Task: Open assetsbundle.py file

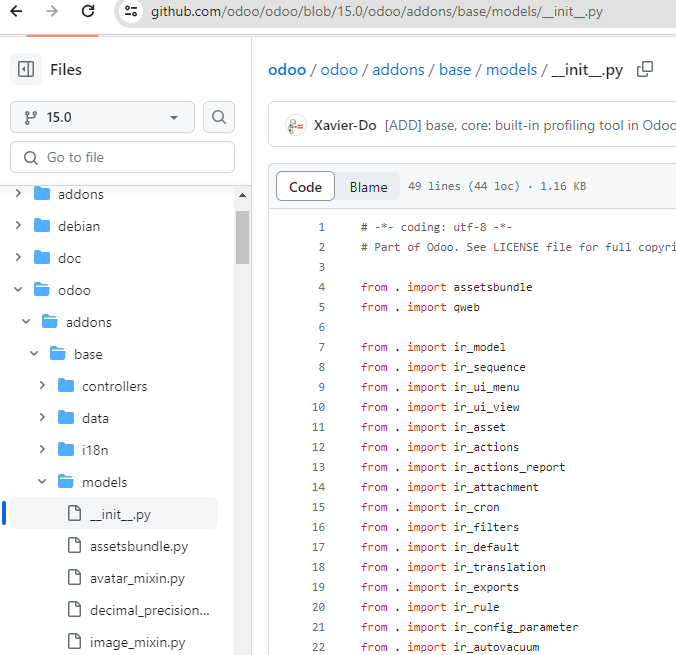Action: tap(139, 546)
